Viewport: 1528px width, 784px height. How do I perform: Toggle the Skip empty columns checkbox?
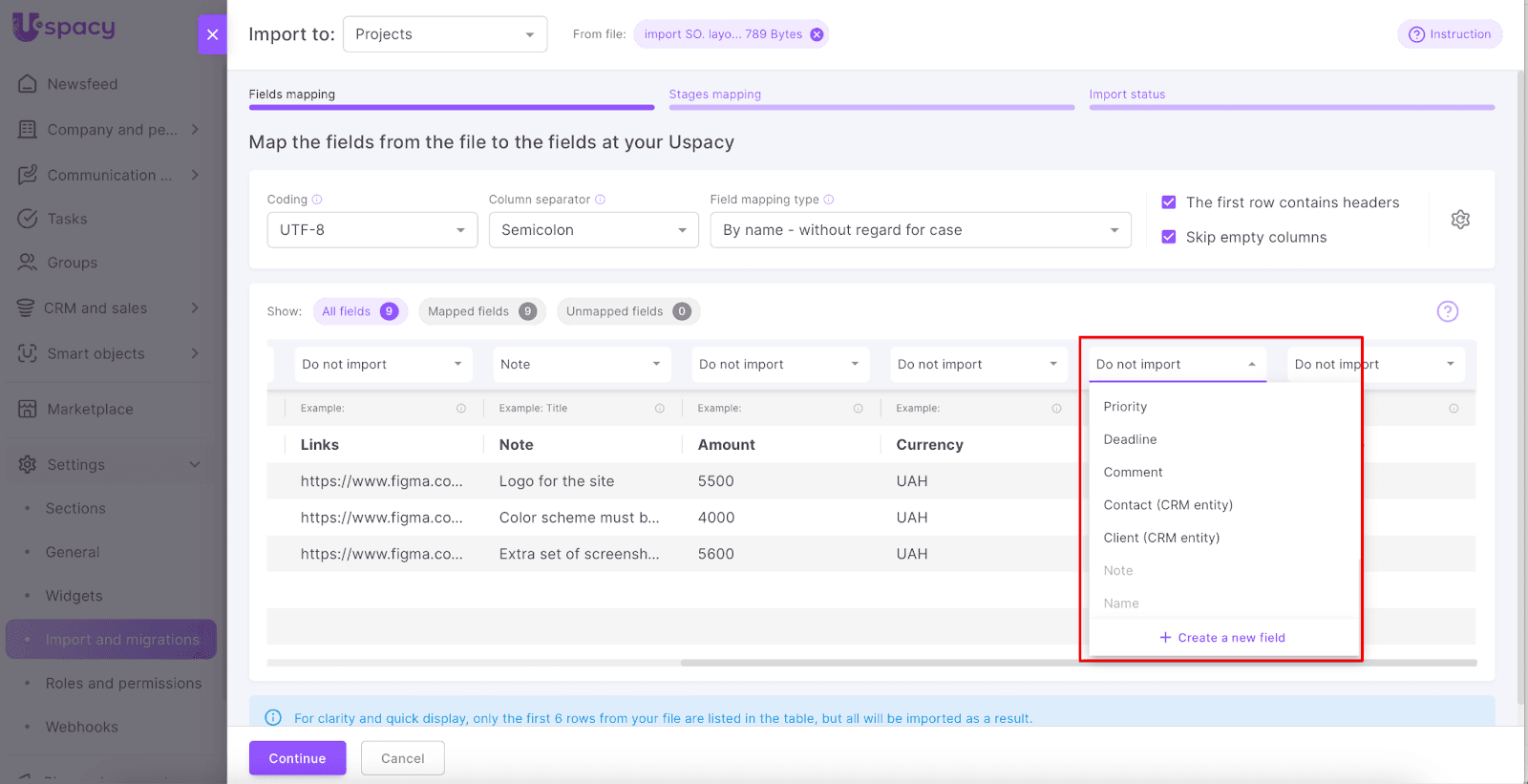click(1168, 237)
